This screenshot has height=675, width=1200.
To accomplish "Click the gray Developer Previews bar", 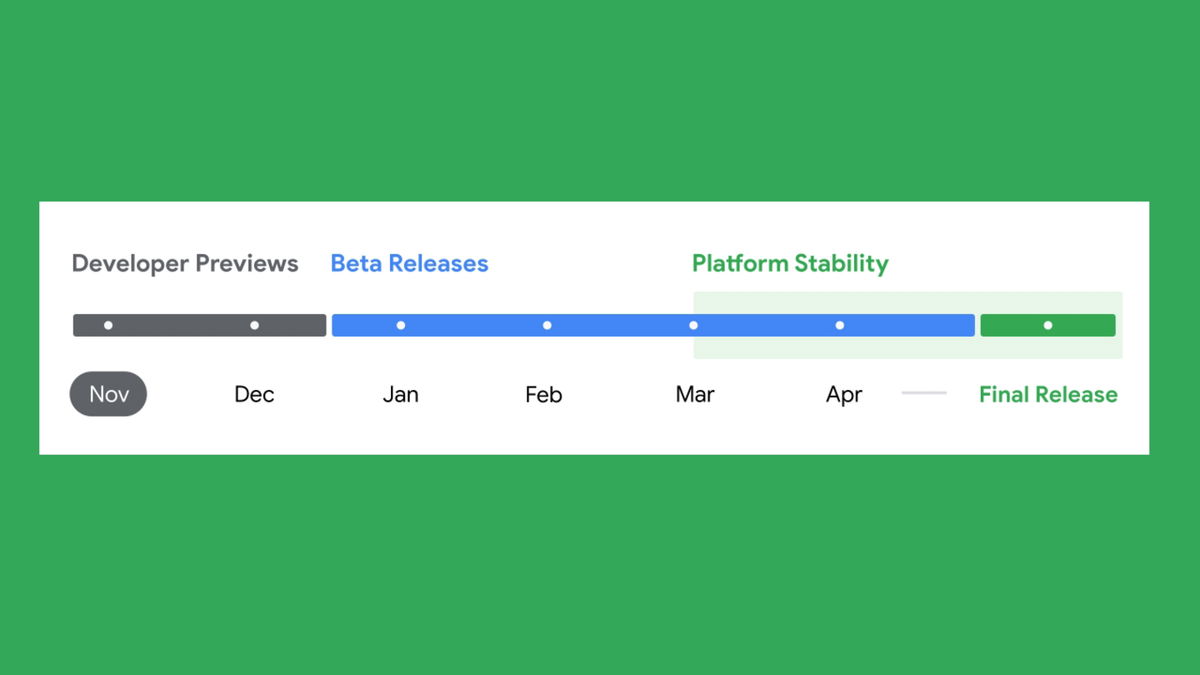I will pyautogui.click(x=199, y=325).
